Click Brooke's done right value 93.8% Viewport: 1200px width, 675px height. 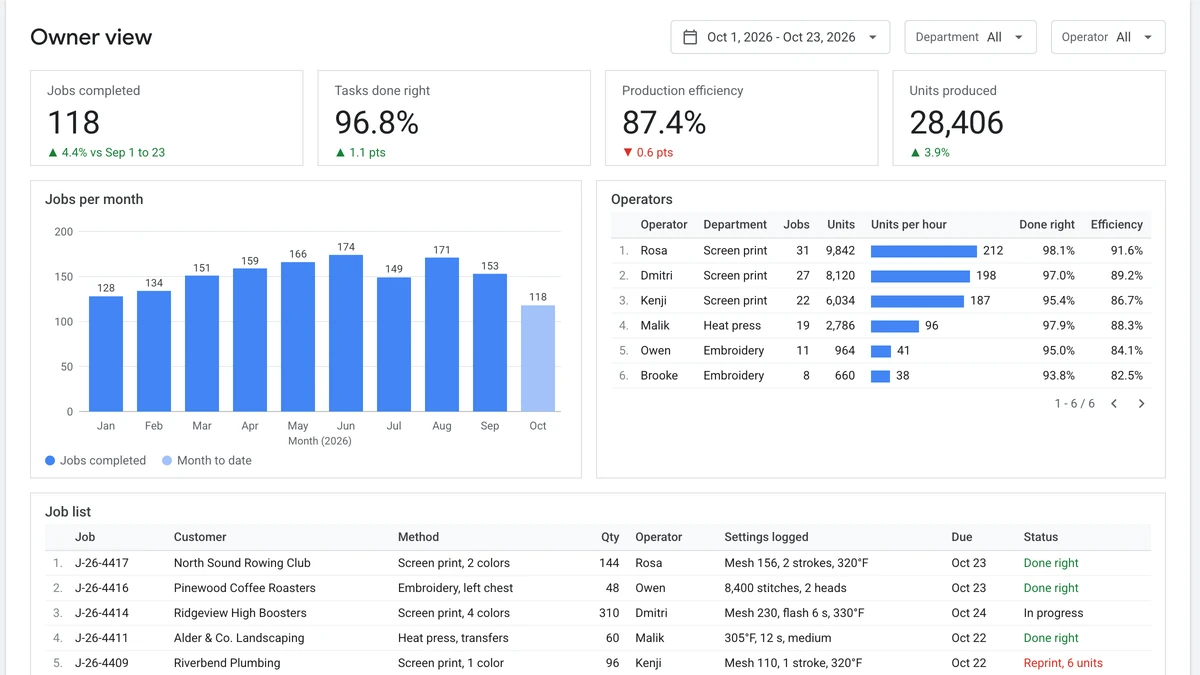1058,376
